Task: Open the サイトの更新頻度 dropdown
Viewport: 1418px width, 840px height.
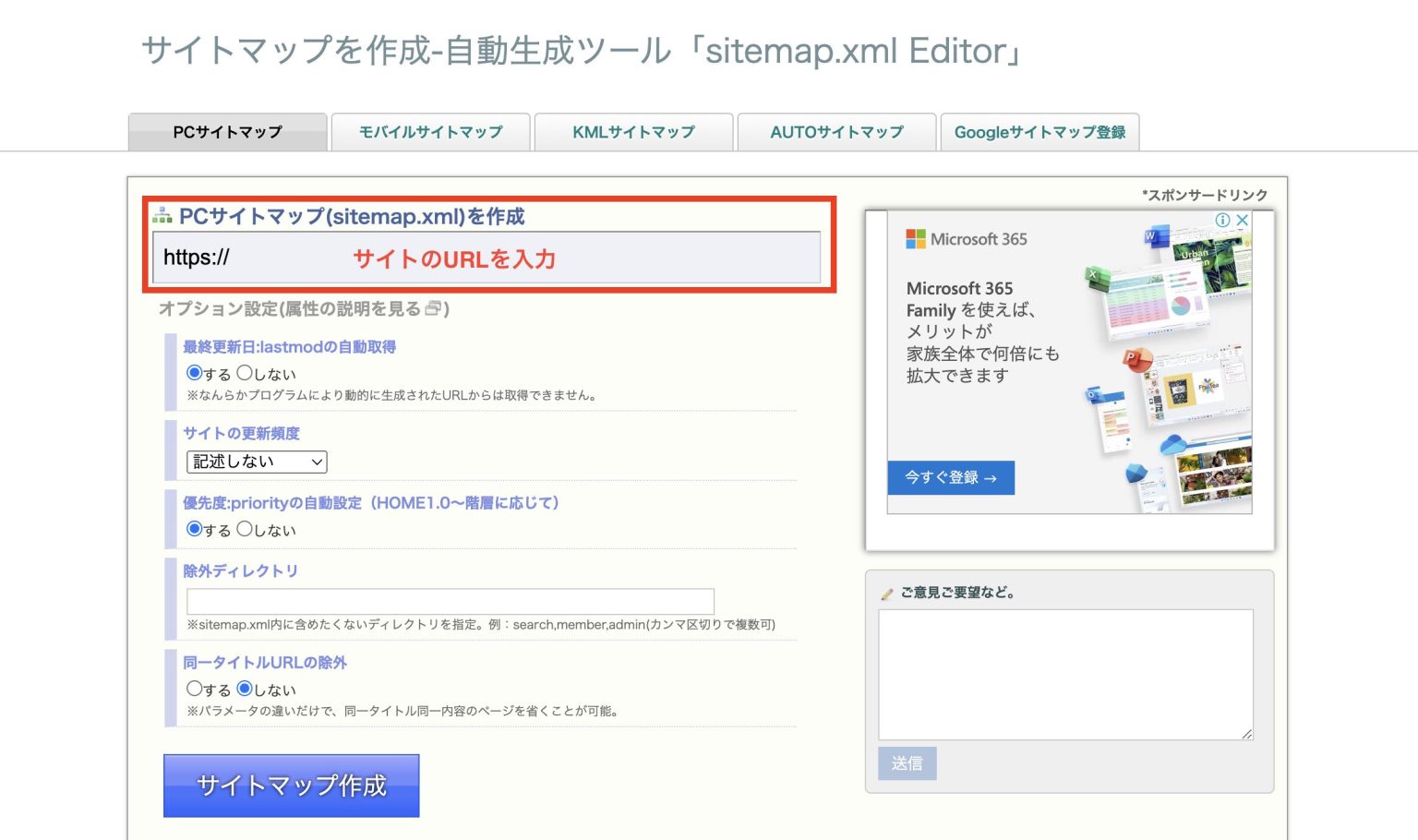Action: pos(257,462)
